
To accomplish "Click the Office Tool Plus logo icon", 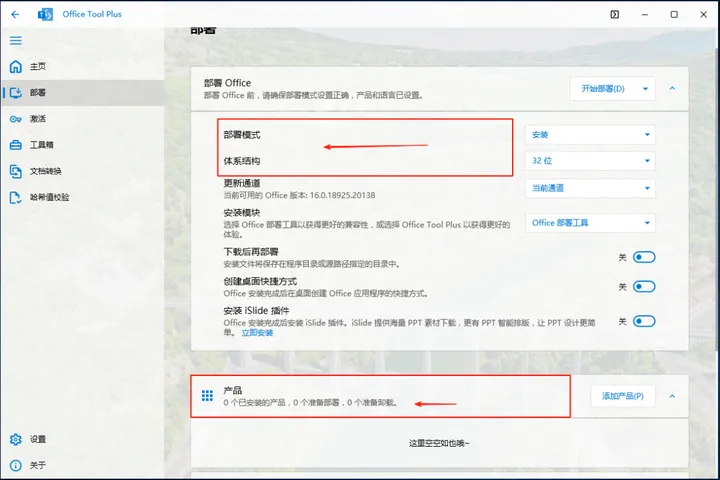I will [45, 14].
